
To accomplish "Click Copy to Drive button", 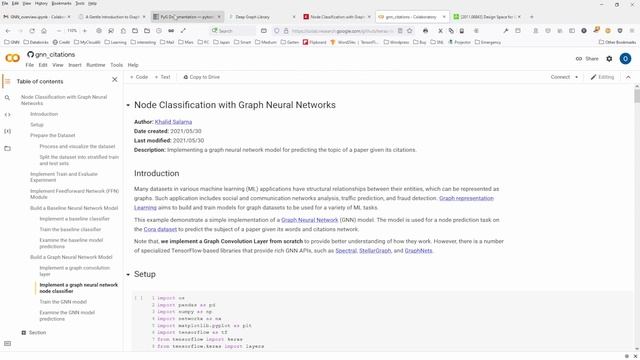I will [202, 77].
